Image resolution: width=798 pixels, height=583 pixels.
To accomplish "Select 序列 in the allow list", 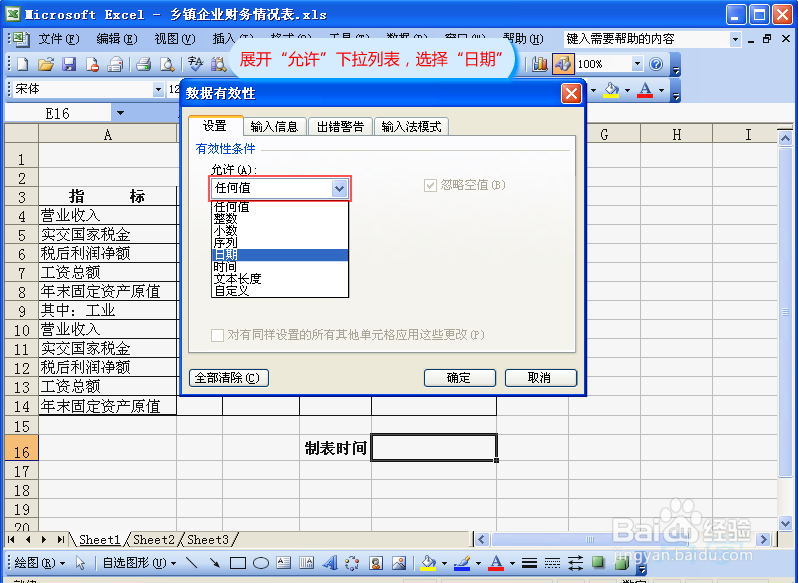I will point(280,243).
